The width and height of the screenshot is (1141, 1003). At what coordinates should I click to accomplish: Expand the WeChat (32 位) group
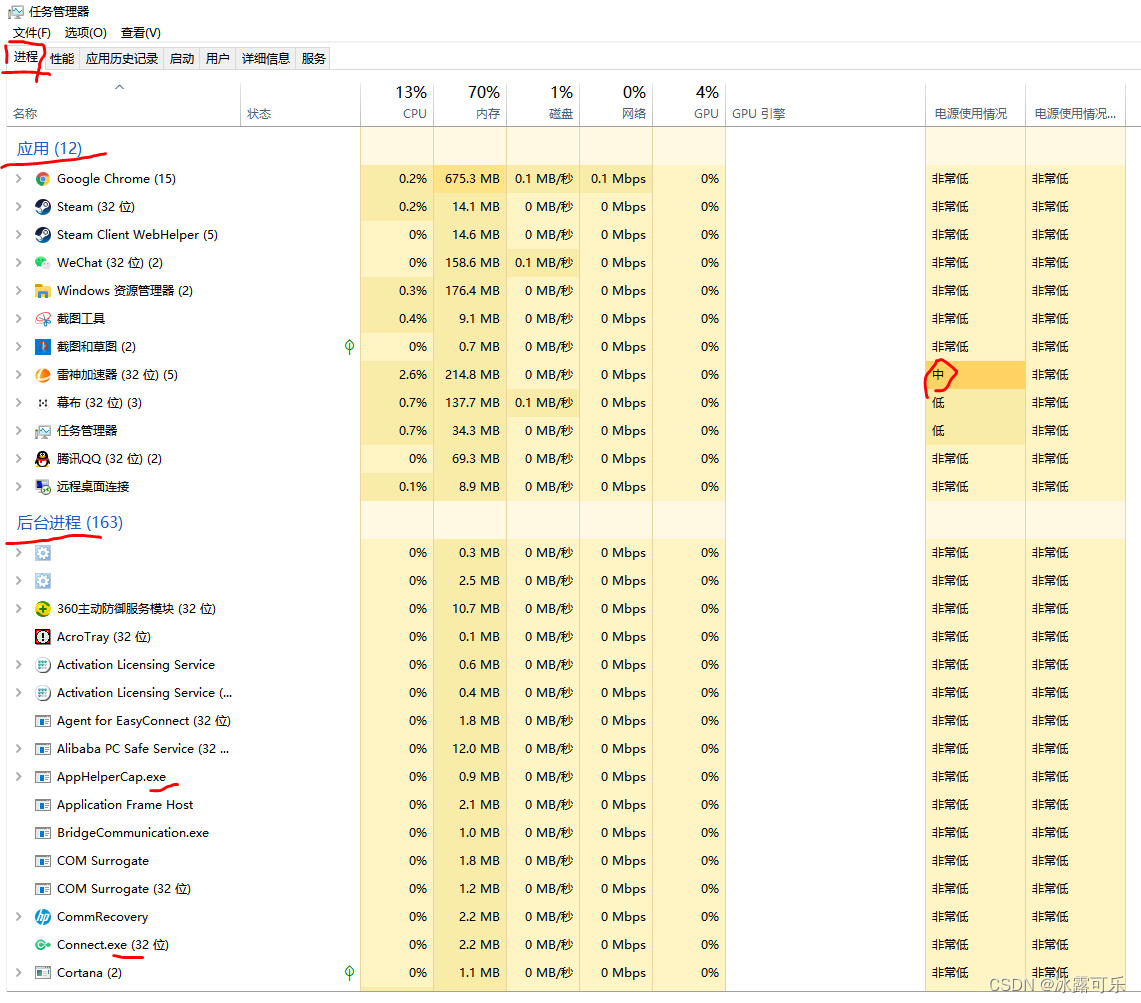tap(19, 263)
